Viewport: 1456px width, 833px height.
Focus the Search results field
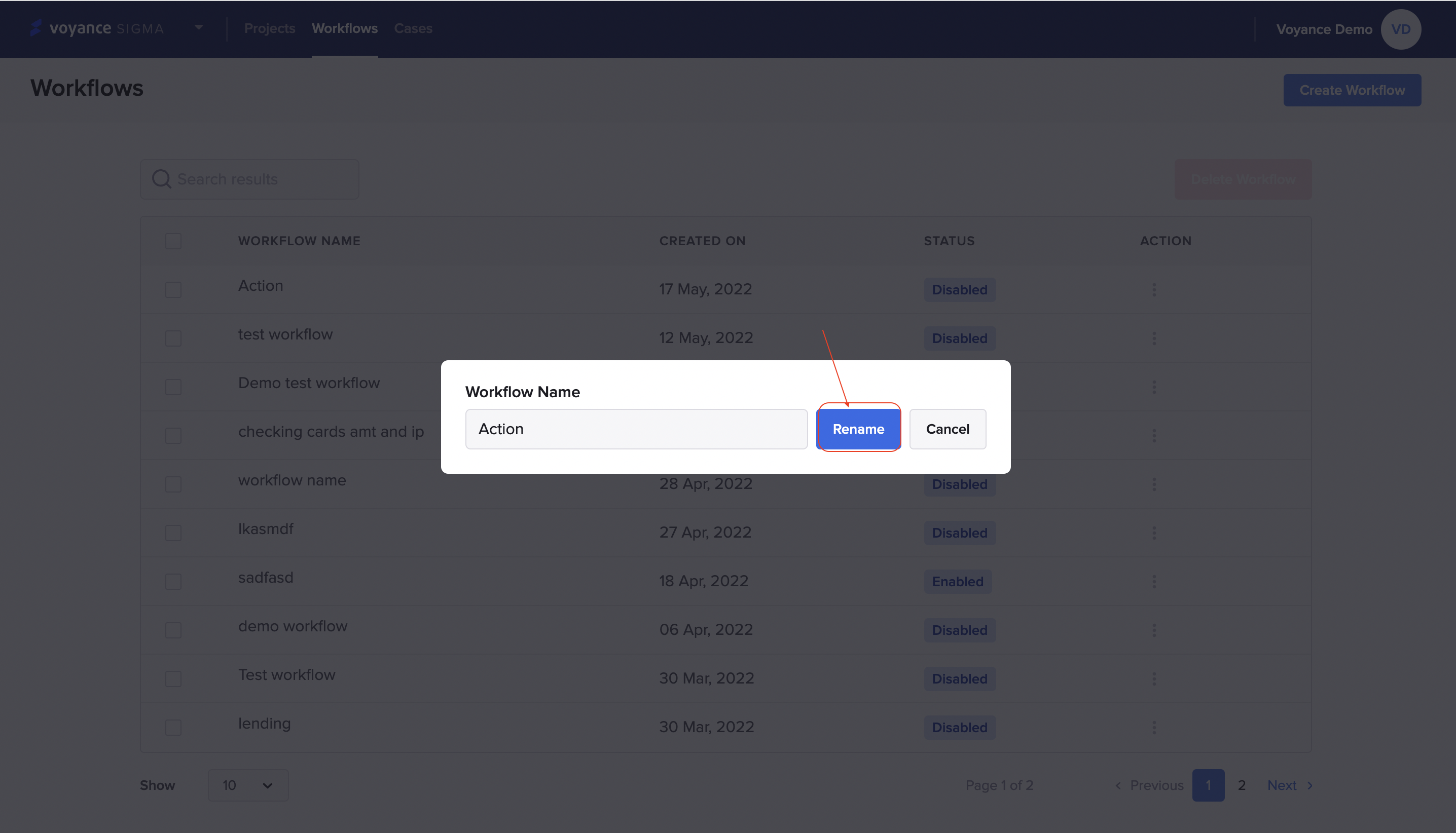[x=249, y=179]
